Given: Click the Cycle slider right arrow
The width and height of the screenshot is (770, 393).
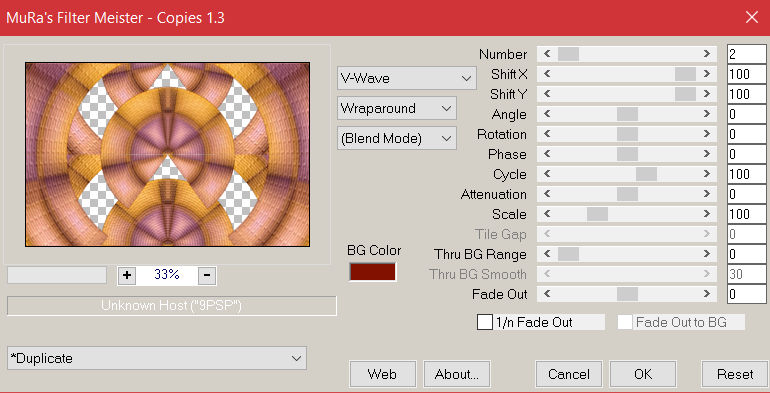Looking at the screenshot, I should pyautogui.click(x=707, y=174).
